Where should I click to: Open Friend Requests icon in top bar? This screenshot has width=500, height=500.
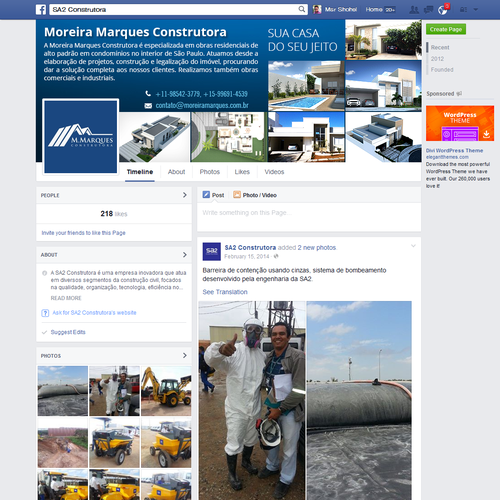pyautogui.click(x=414, y=10)
